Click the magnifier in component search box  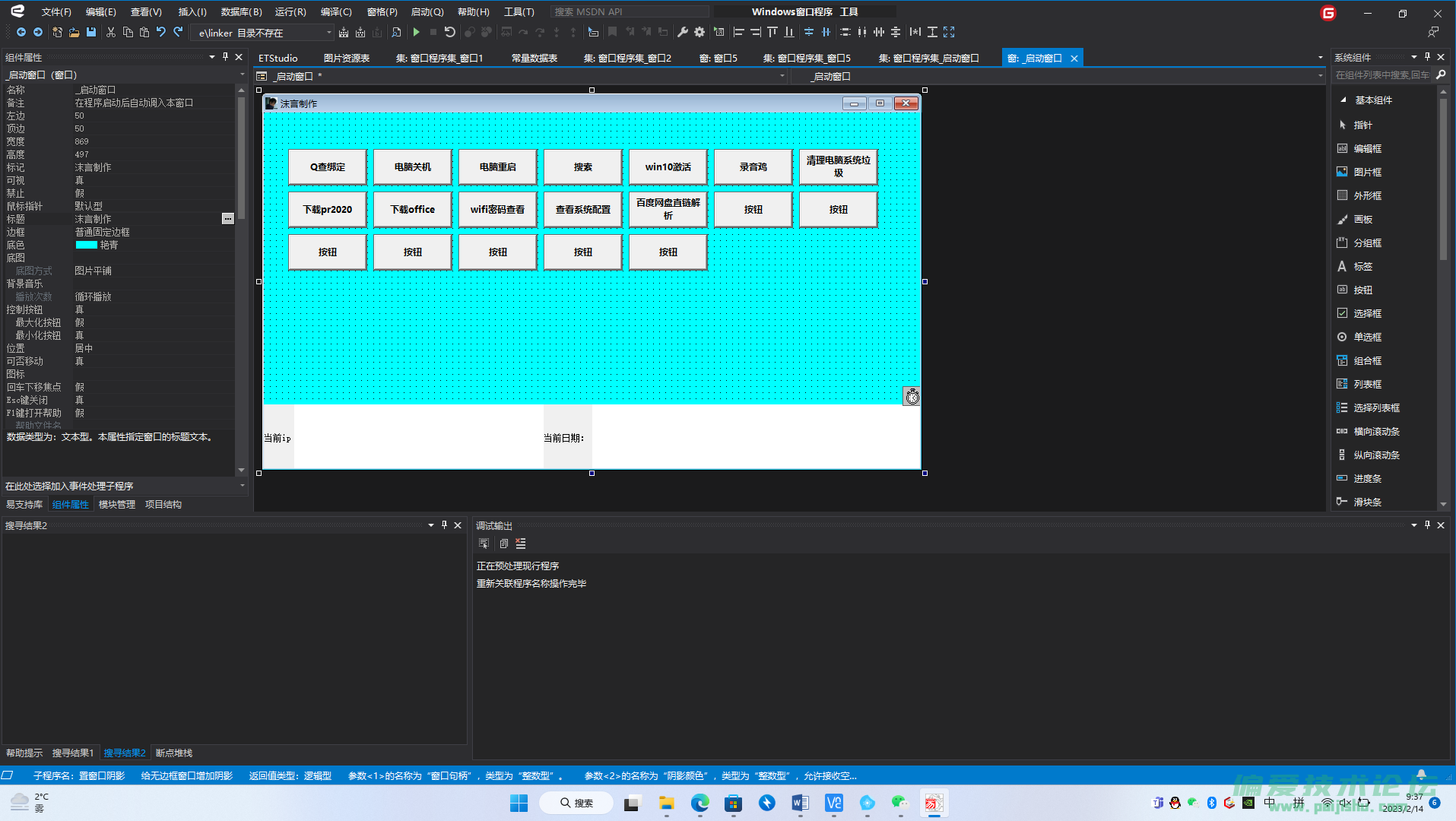coord(1440,74)
